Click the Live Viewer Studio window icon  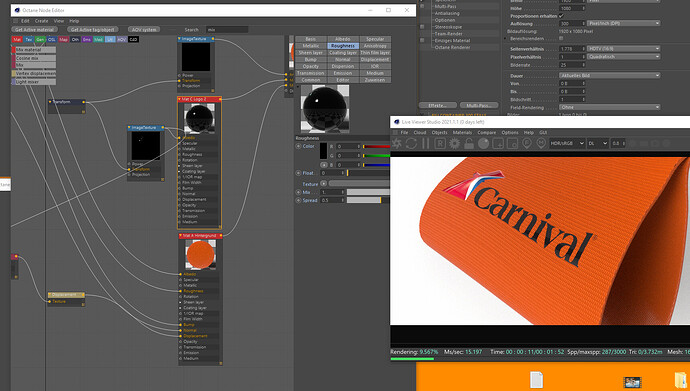coord(396,122)
